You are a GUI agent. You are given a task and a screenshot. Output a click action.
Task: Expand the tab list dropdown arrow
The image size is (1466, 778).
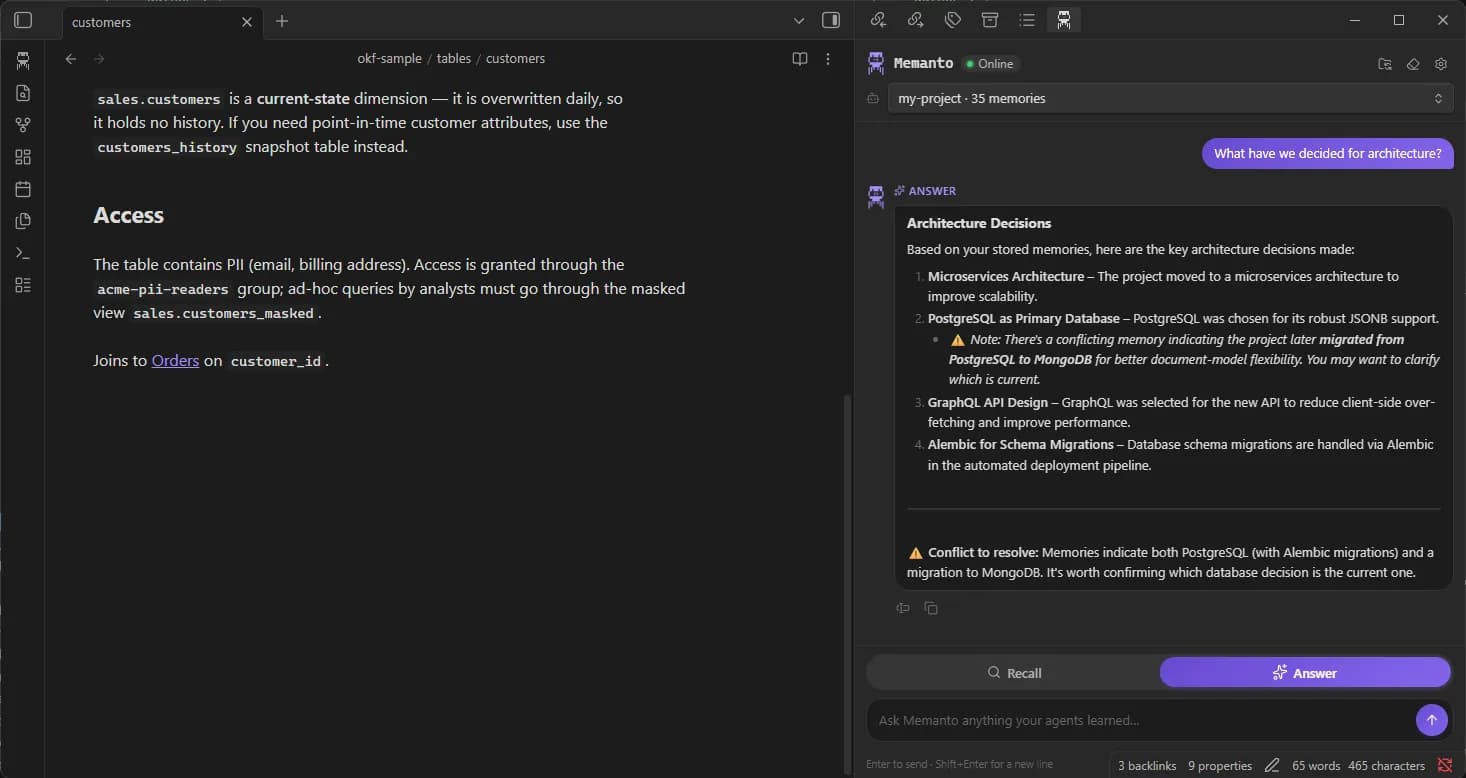(x=799, y=21)
